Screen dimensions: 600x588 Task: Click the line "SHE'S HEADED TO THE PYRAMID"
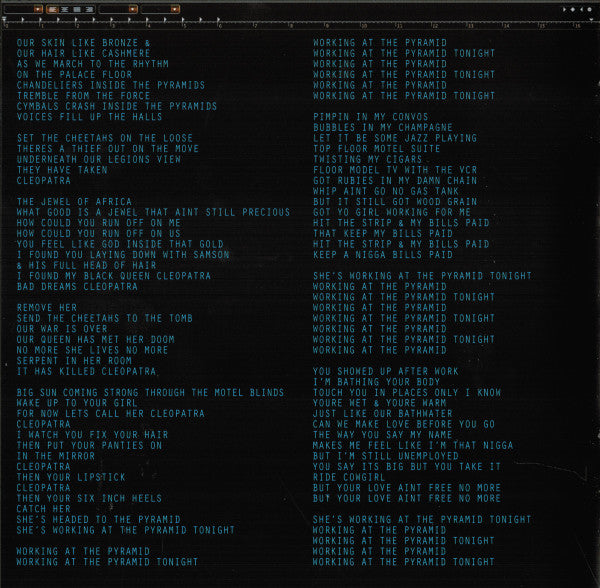tap(98, 519)
